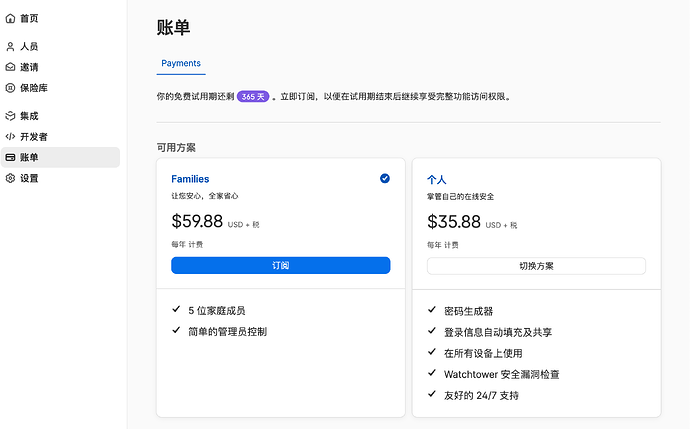Click the 账单 billing card icon
This screenshot has height=429, width=690.
click(10, 158)
